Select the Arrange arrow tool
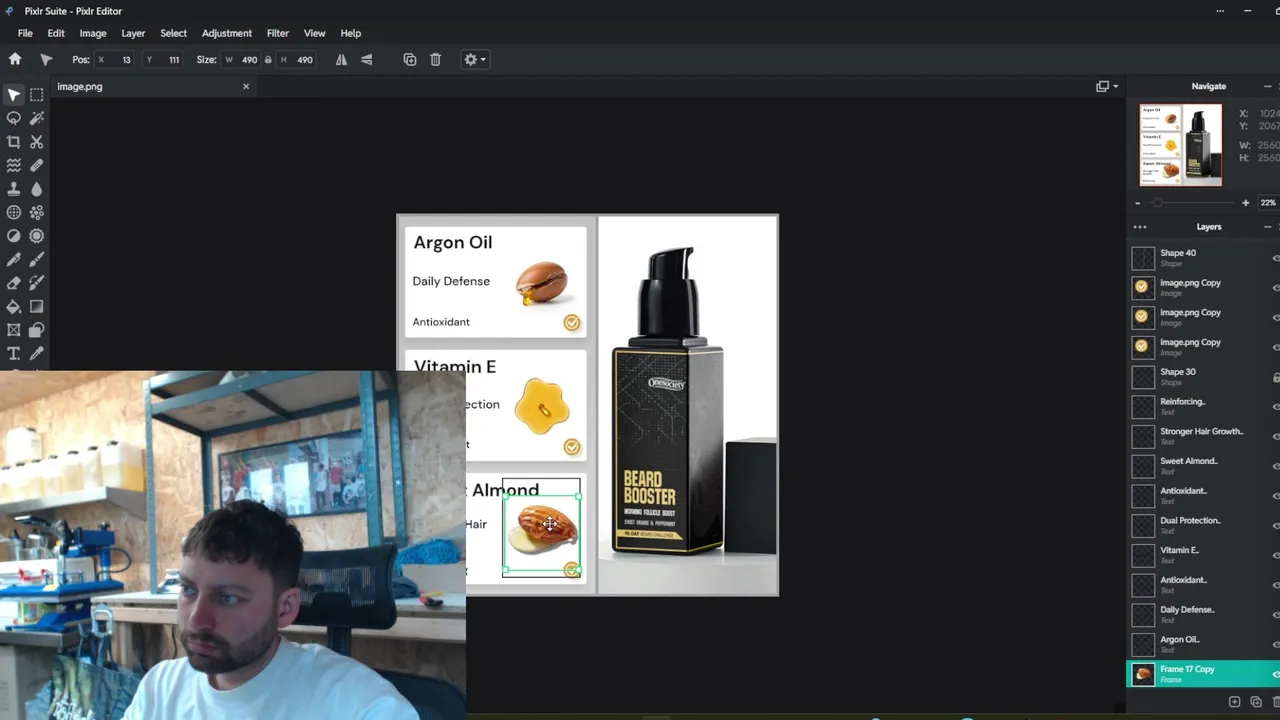1280x720 pixels. tap(14, 95)
